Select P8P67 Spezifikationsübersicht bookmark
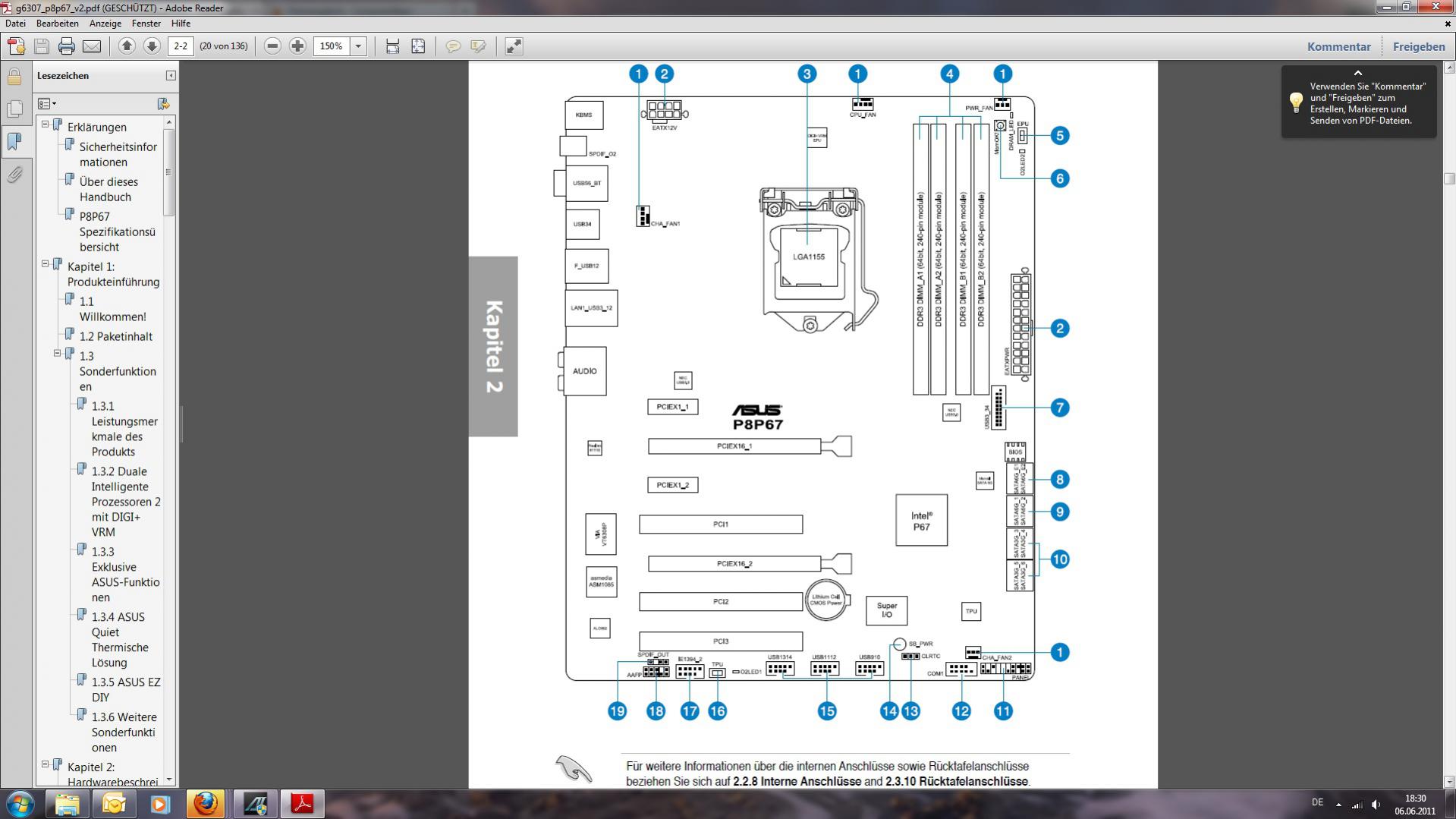Screen dimensions: 1456x819 (117, 232)
